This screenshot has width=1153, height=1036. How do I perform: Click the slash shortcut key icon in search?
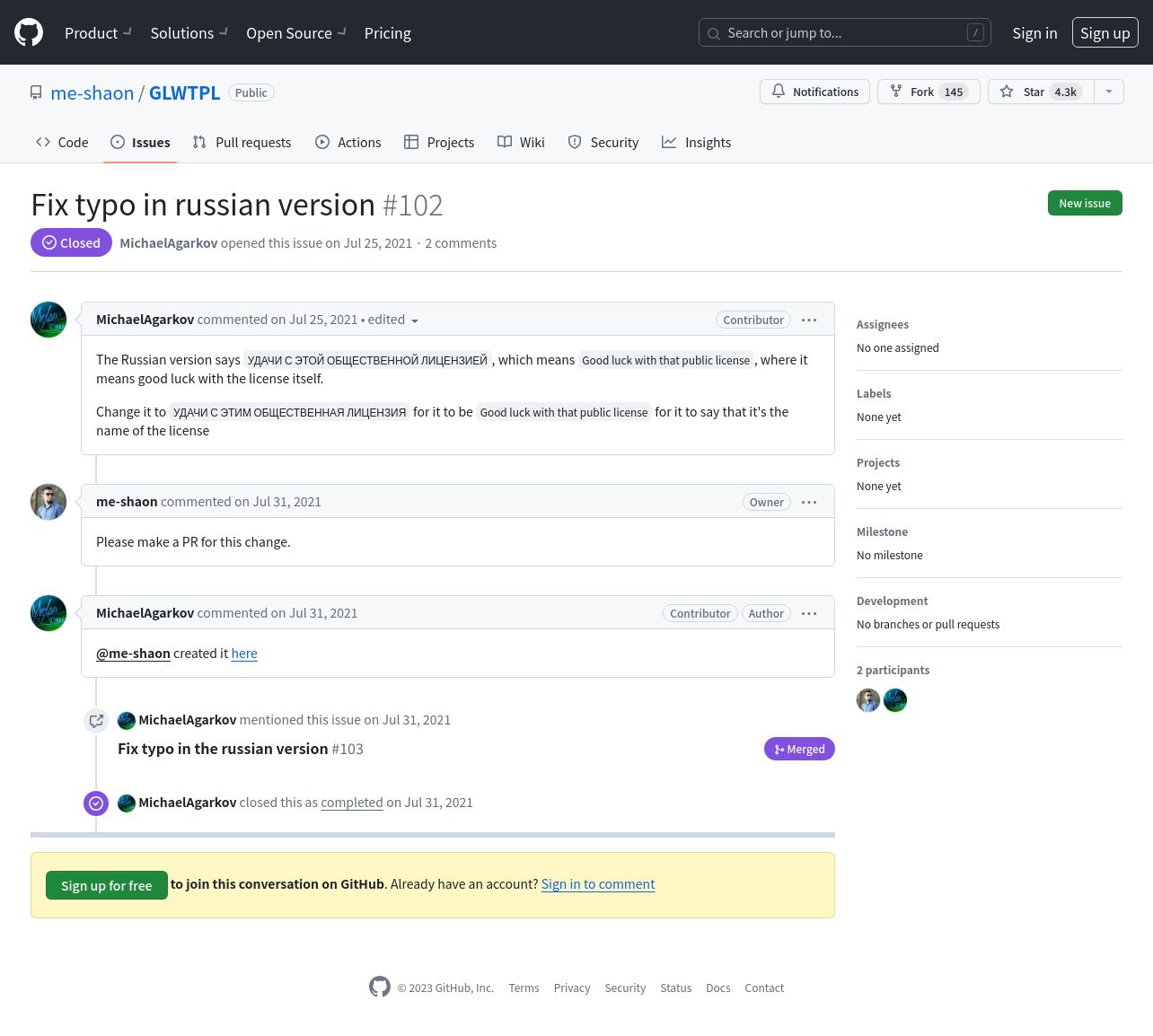975,32
